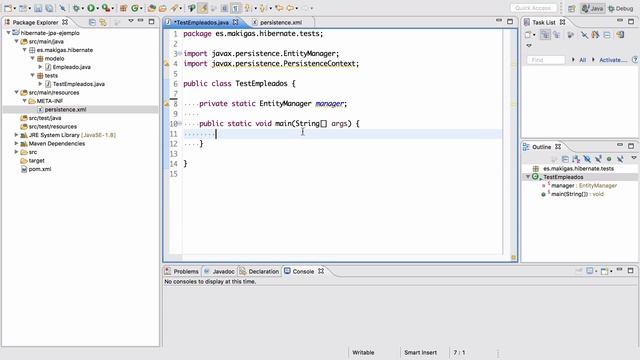Open Outline view menu triangle
640x360 pixels.
click(x=633, y=158)
